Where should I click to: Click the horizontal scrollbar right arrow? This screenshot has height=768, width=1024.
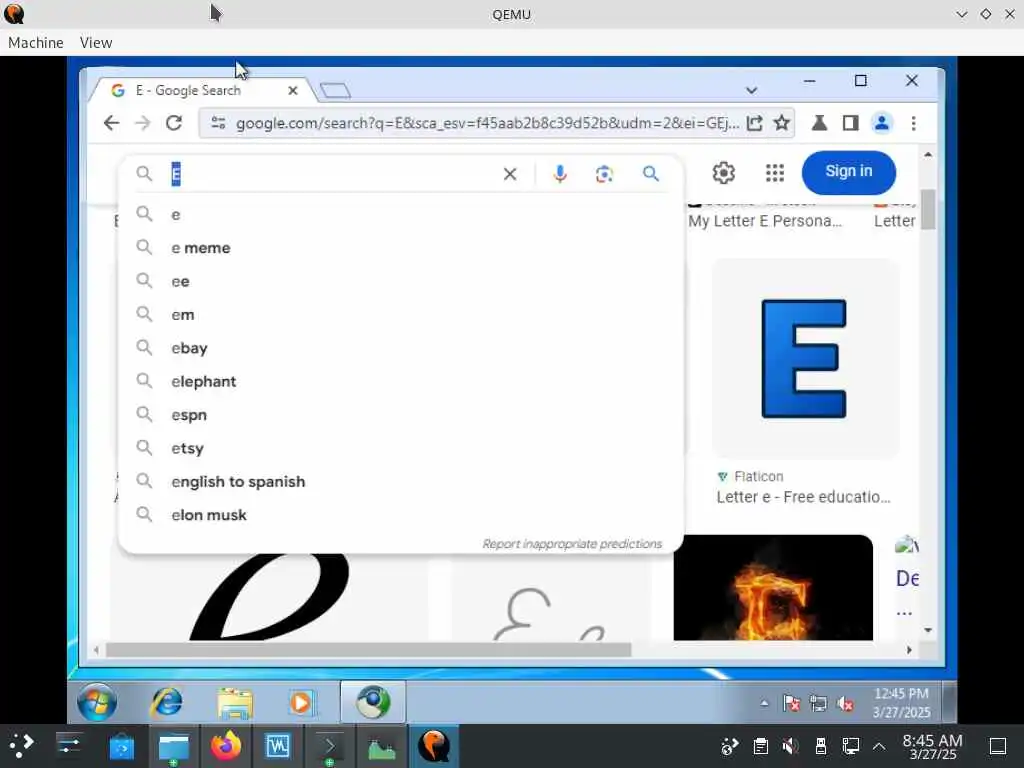[x=909, y=650]
